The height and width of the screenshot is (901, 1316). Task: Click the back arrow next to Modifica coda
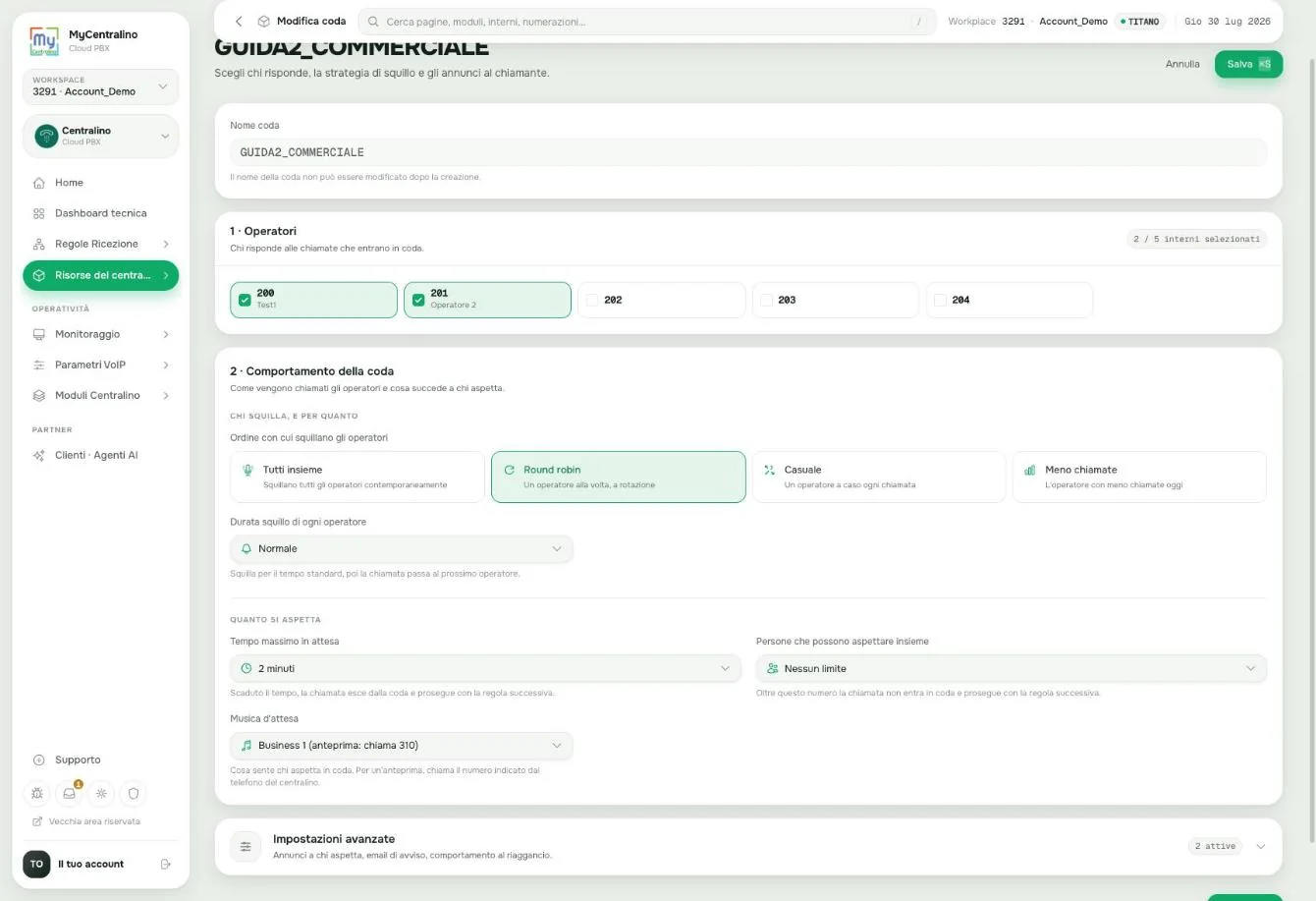[239, 21]
